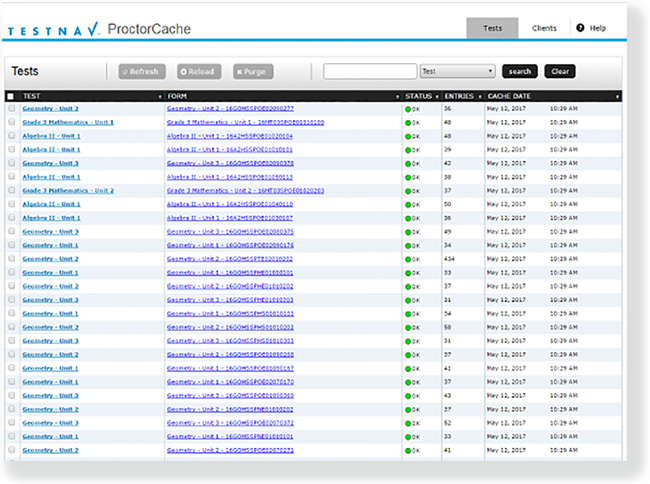Sort the table by ENTRIES column header
The height and width of the screenshot is (484, 650).
(x=456, y=95)
